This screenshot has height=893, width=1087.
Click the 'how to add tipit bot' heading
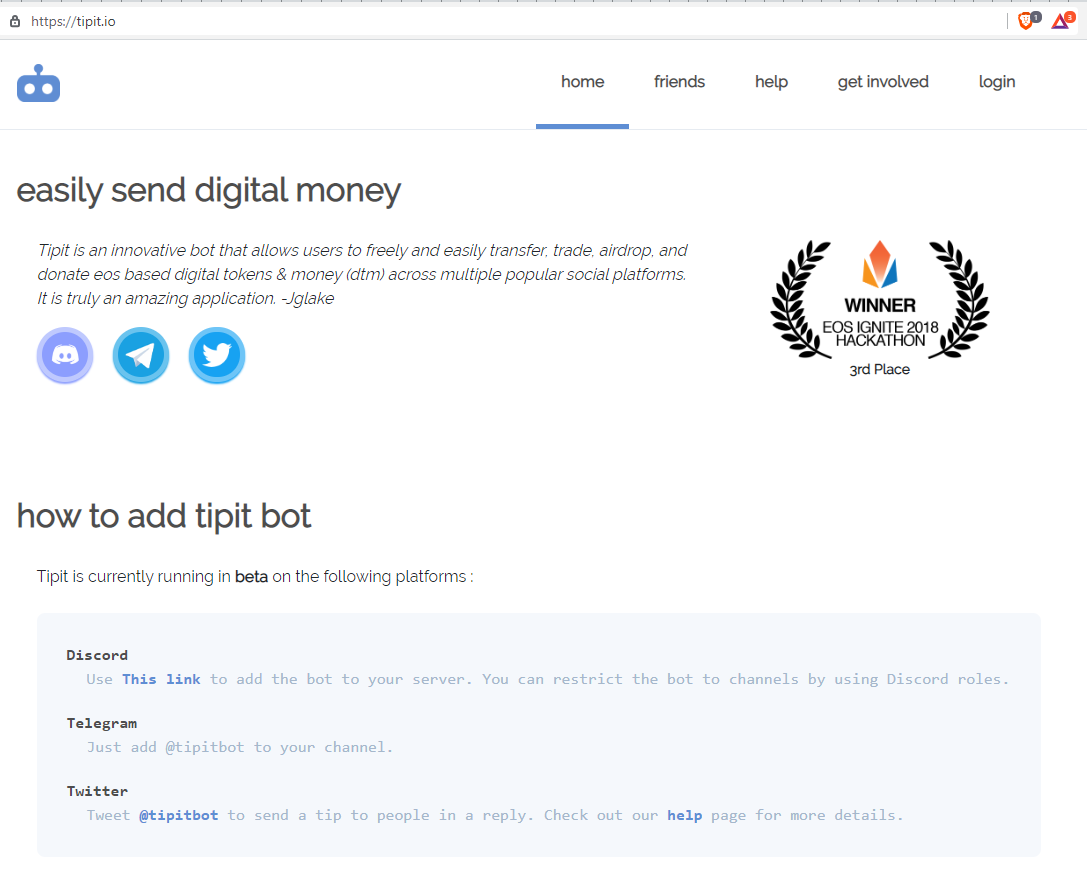[164, 516]
